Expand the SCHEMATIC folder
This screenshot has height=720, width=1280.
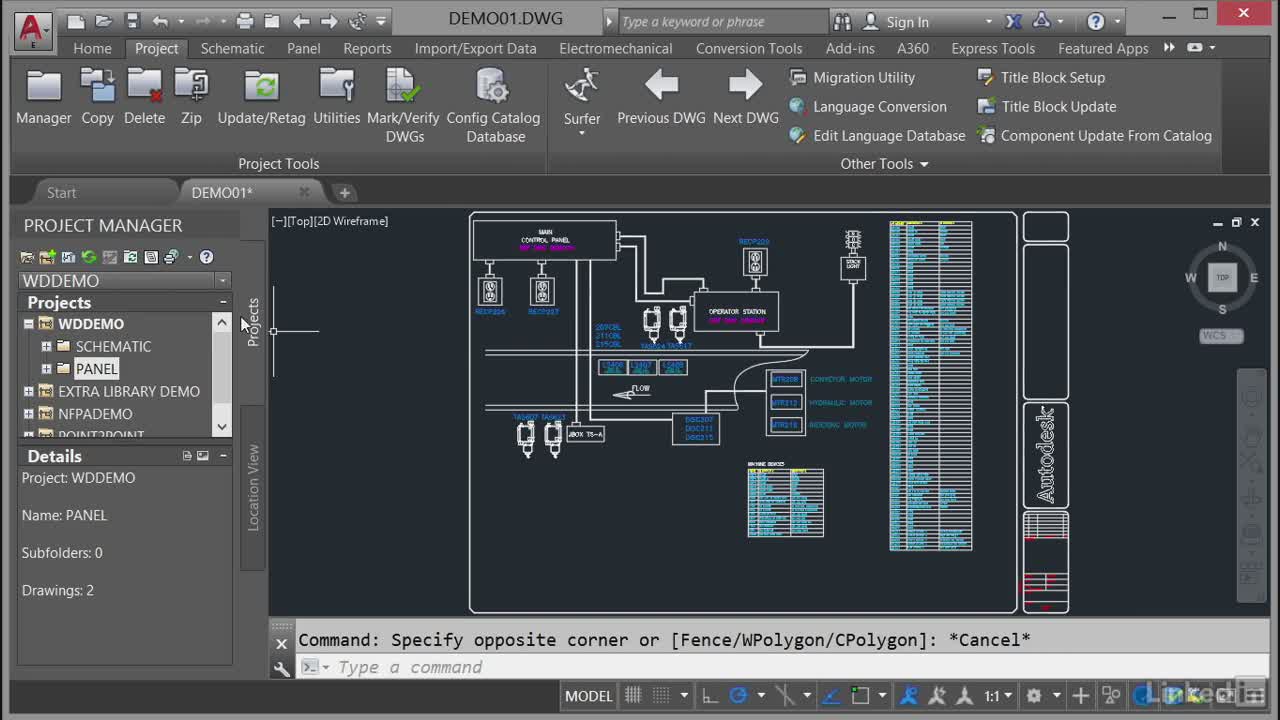[x=46, y=346]
